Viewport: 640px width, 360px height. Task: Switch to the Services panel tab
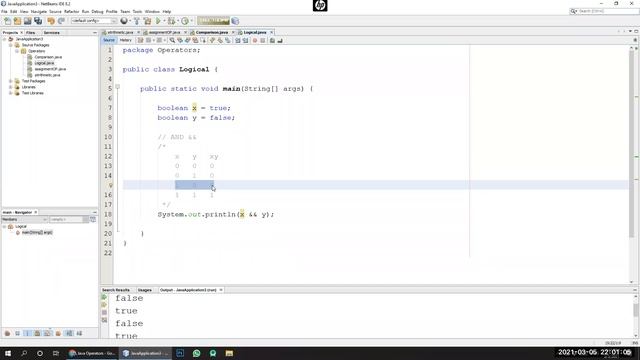pos(51,32)
